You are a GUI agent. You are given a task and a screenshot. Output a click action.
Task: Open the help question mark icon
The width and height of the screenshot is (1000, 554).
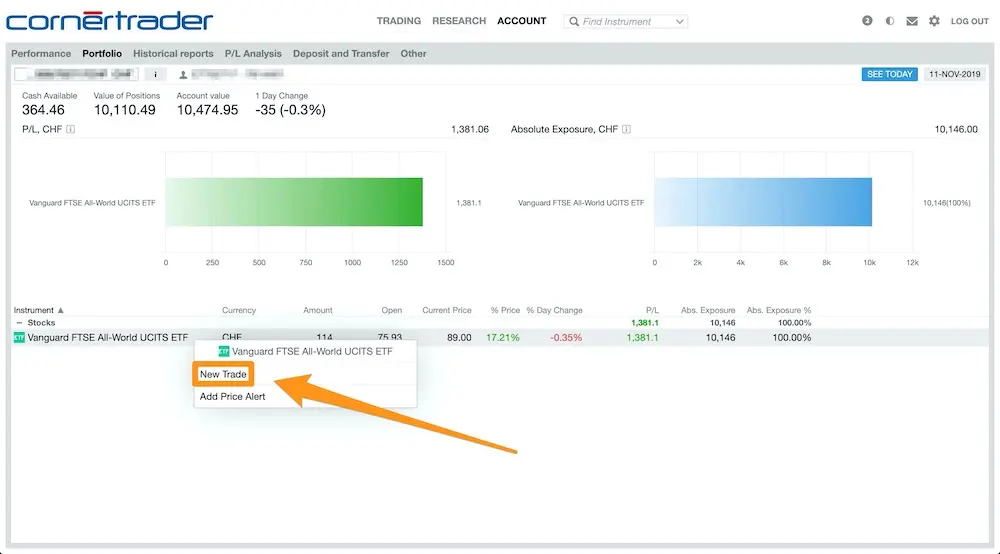867,21
